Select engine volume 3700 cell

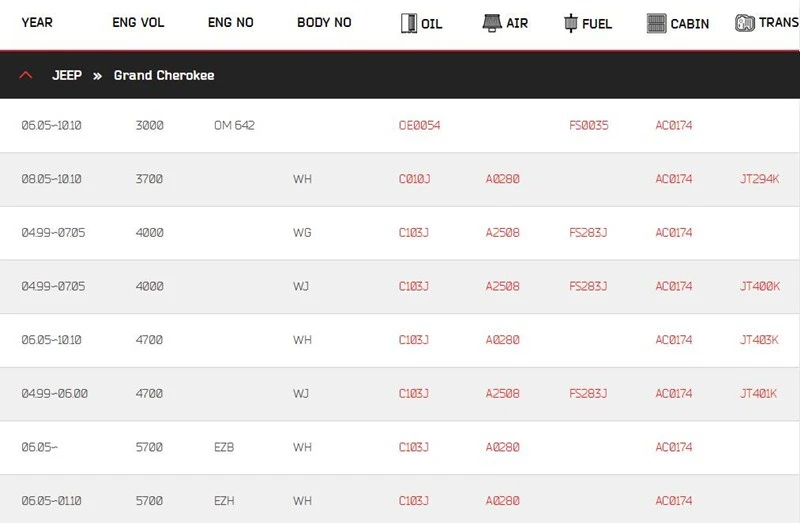click(x=149, y=179)
